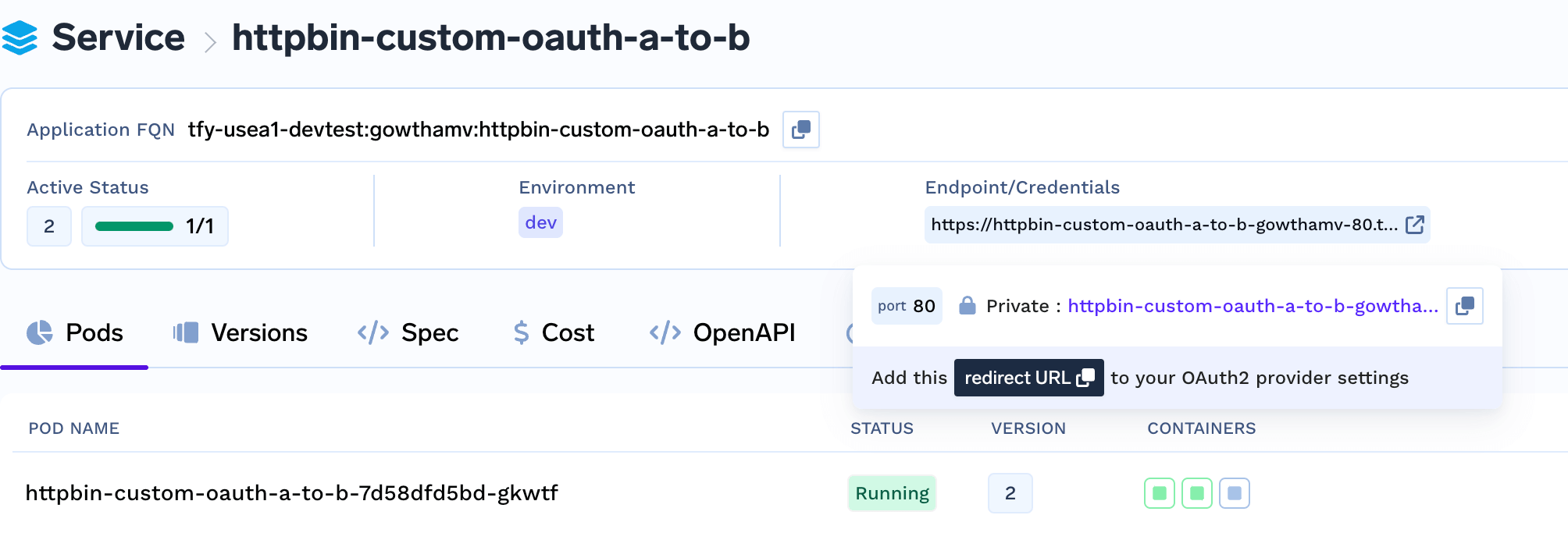Copy the Application FQN to clipboard

[x=800, y=130]
